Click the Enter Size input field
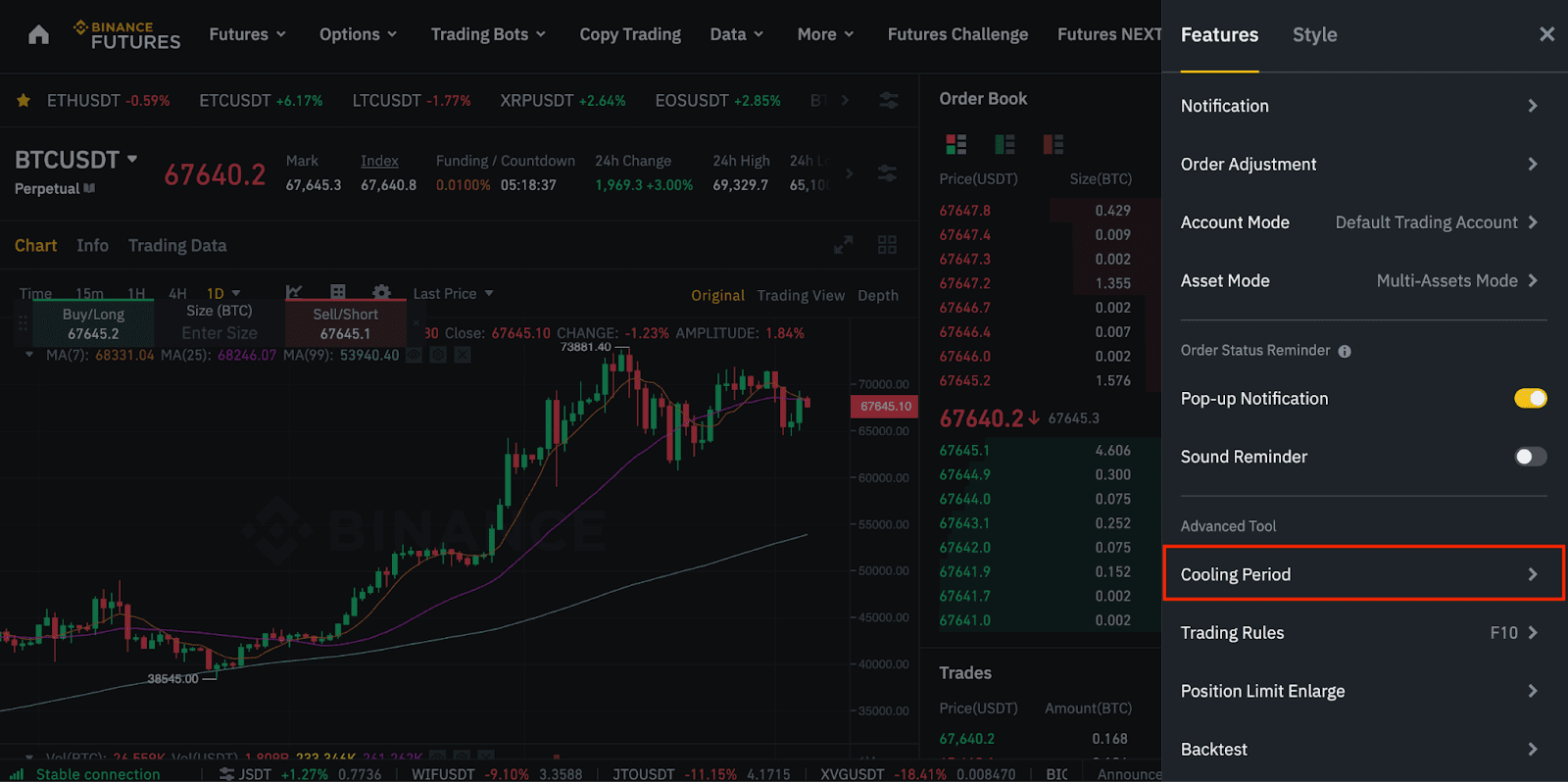 pos(220,333)
